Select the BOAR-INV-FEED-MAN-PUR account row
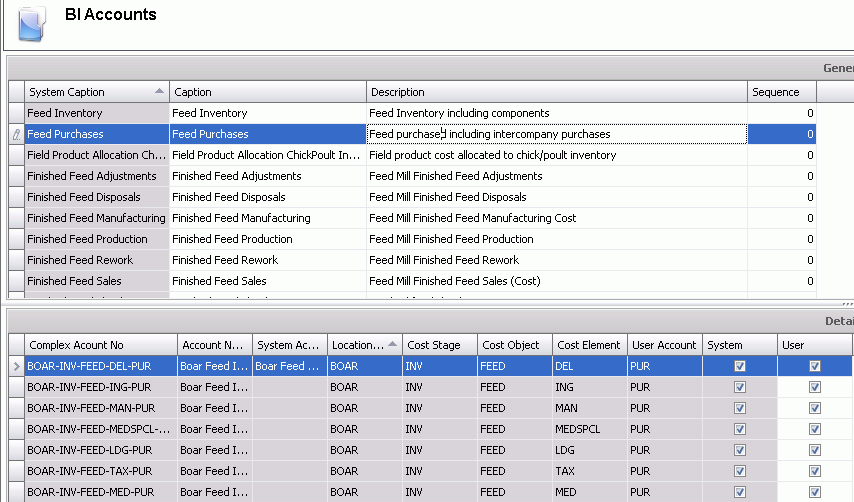This screenshot has height=502, width=854. [100, 408]
